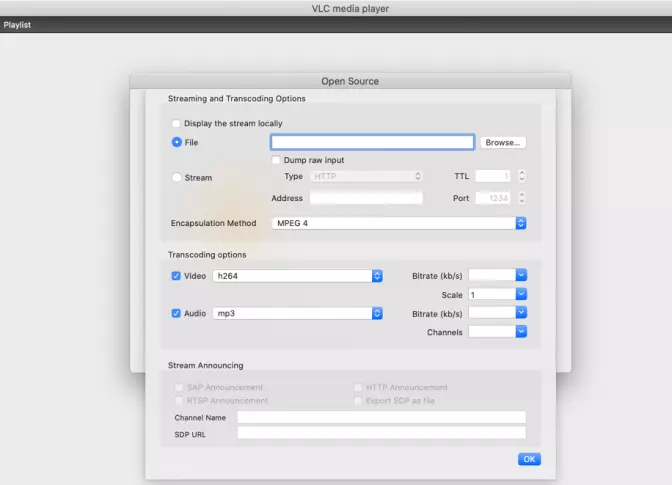Open the h264 video codec dropdown

click(298, 276)
